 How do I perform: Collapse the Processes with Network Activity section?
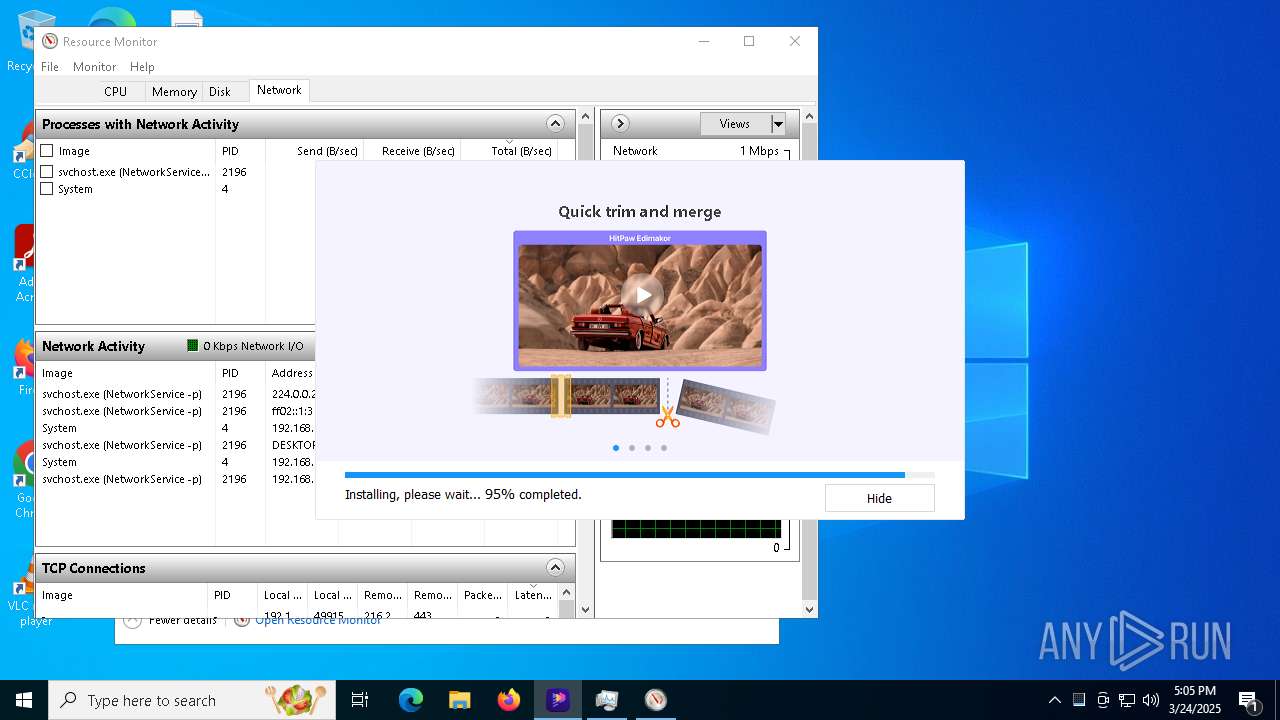pyautogui.click(x=556, y=124)
